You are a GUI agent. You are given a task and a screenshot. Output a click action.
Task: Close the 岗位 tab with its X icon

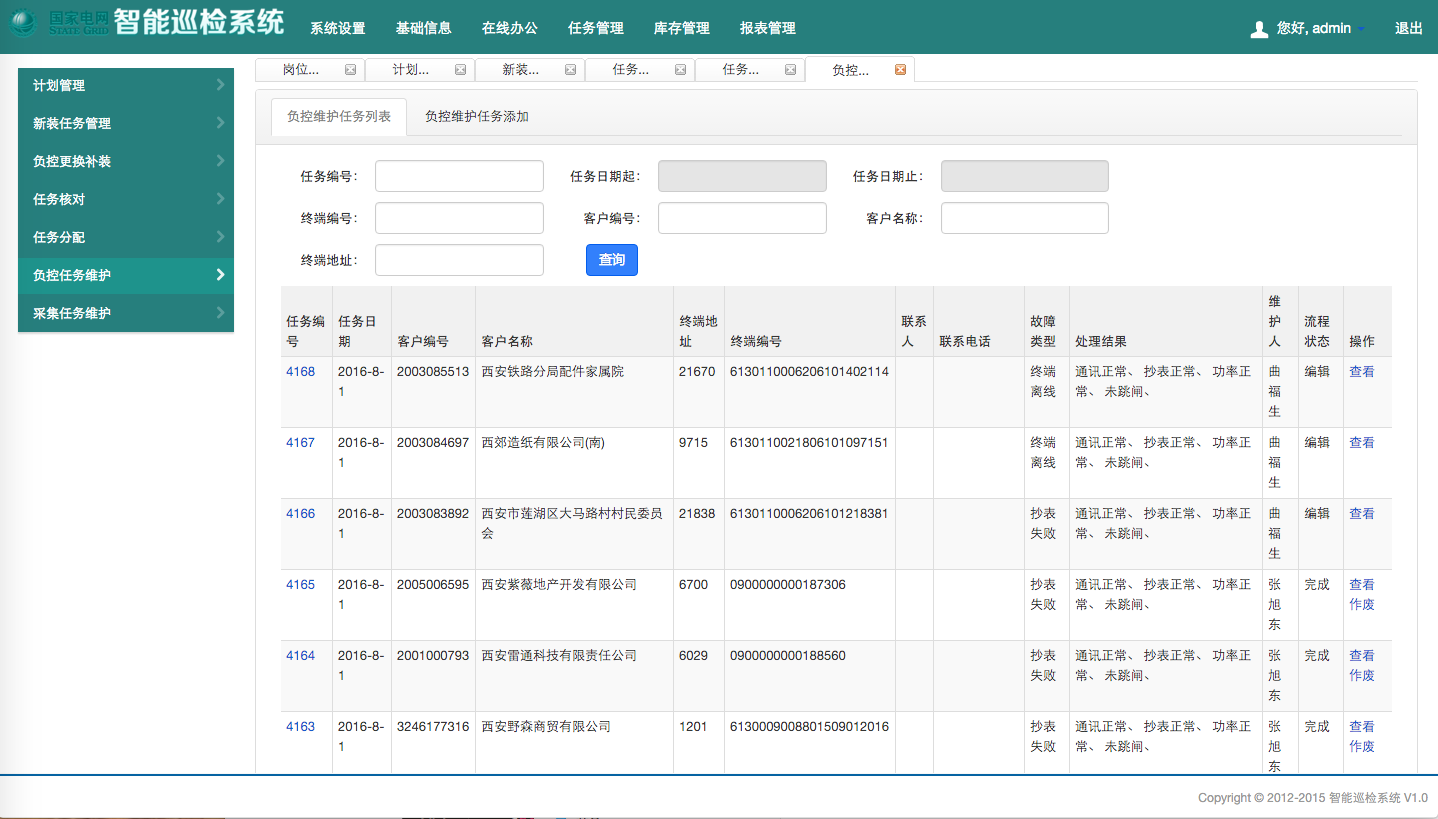pos(350,70)
